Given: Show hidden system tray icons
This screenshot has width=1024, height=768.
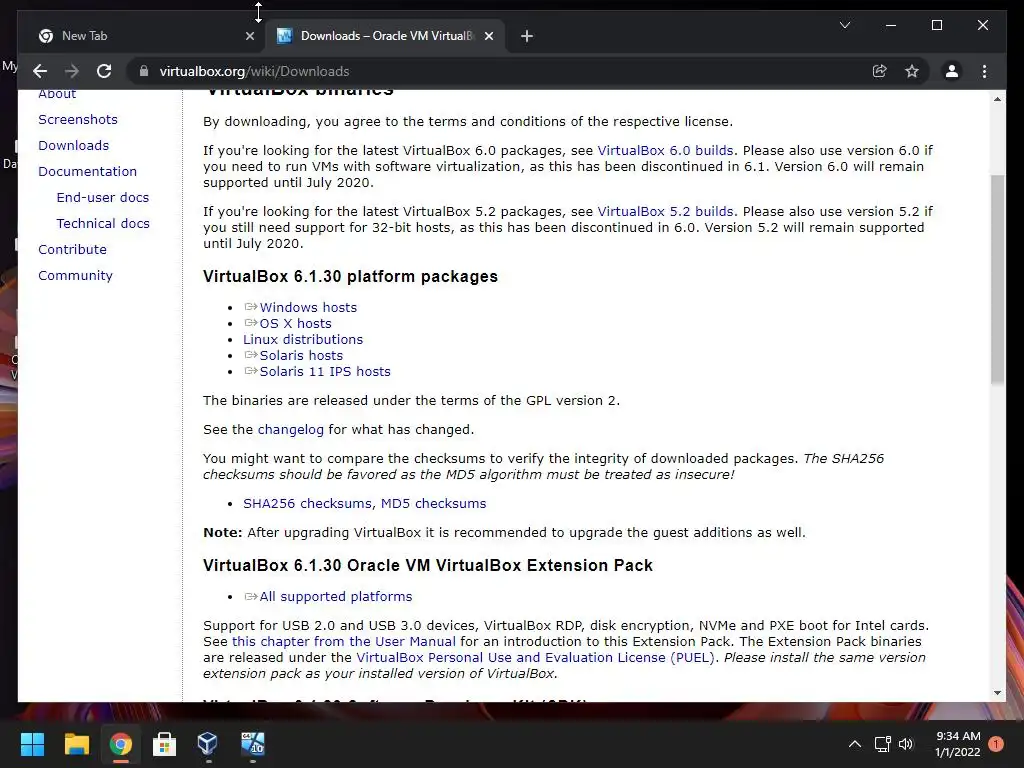Looking at the screenshot, I should pyautogui.click(x=854, y=744).
